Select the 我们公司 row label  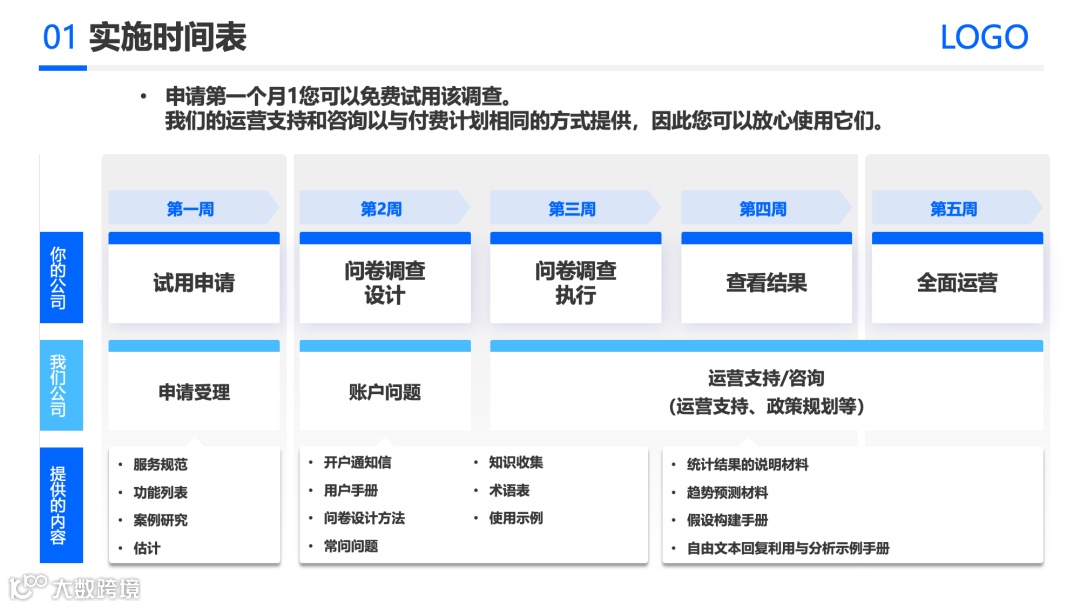point(61,386)
